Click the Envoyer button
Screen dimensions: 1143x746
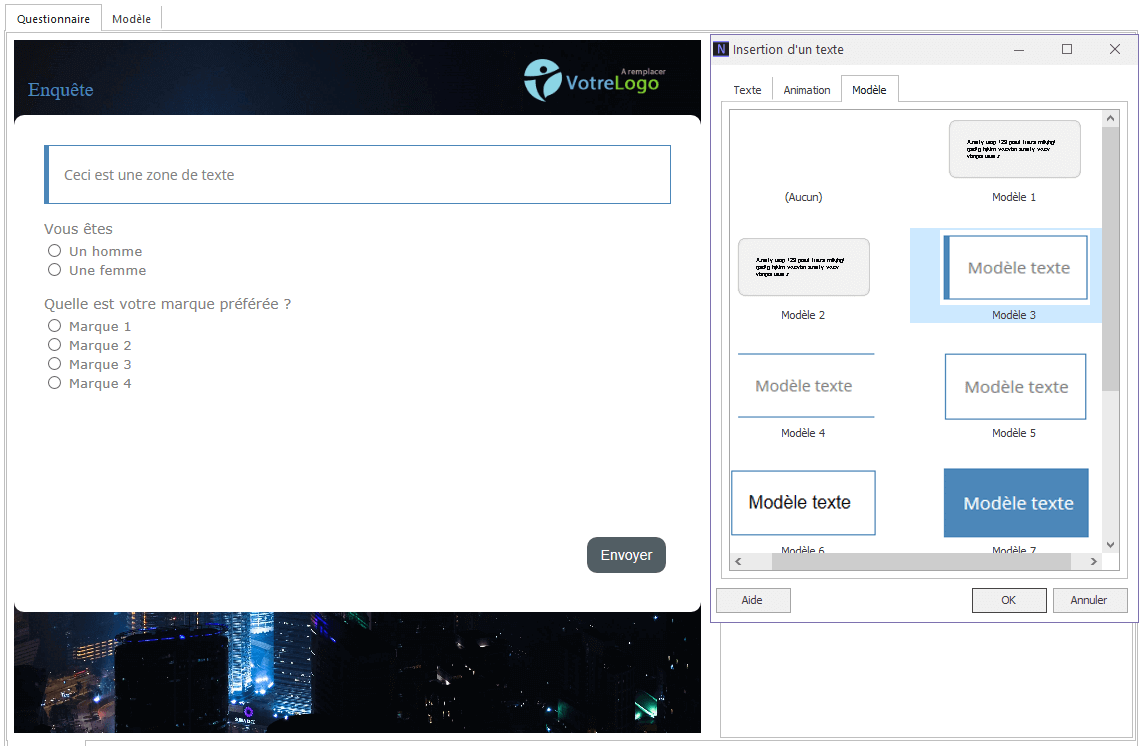pyautogui.click(x=626, y=555)
